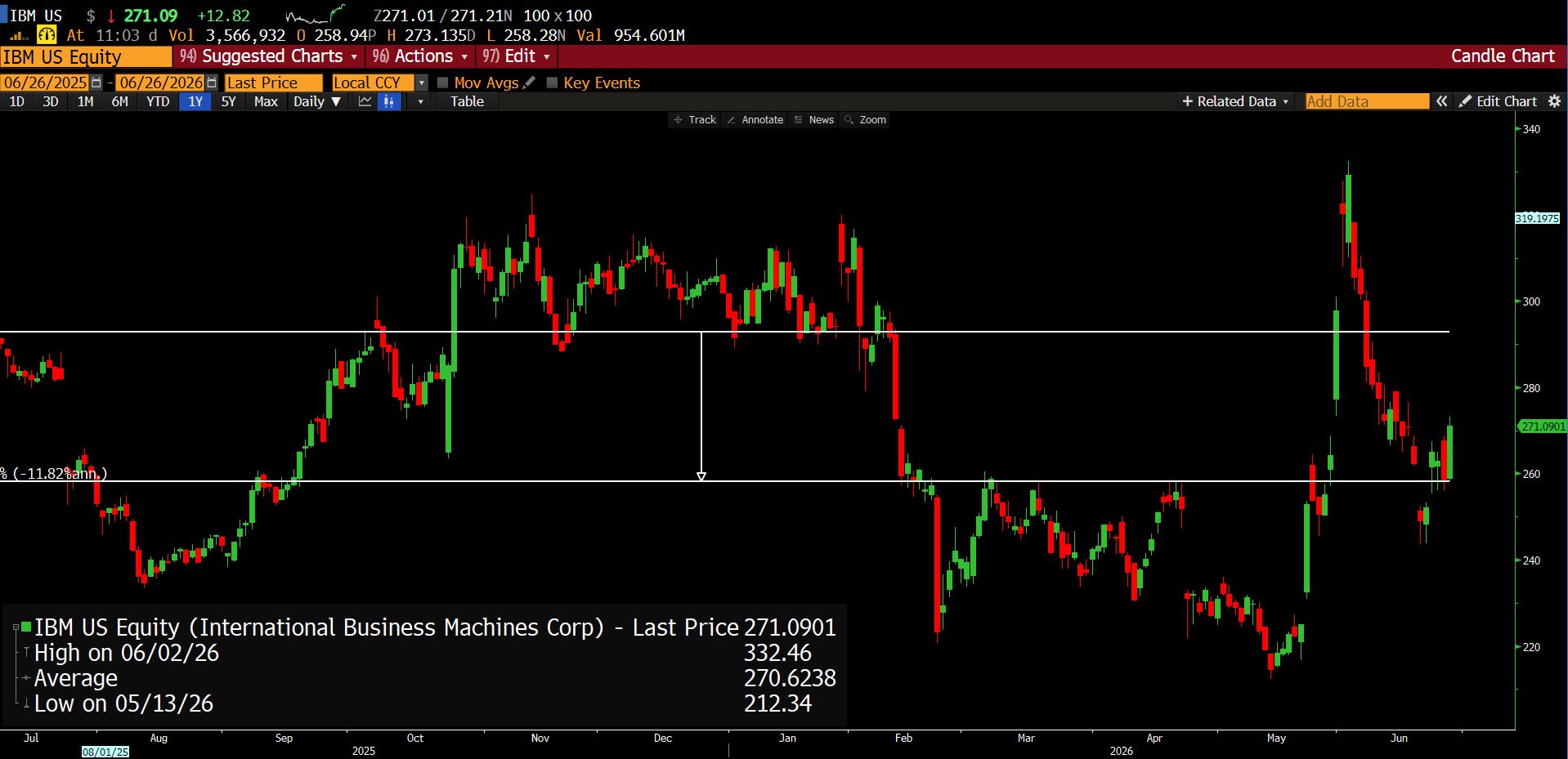Screen dimensions: 1568x759
Task: Select the 1M time range tab
Action: [85, 101]
